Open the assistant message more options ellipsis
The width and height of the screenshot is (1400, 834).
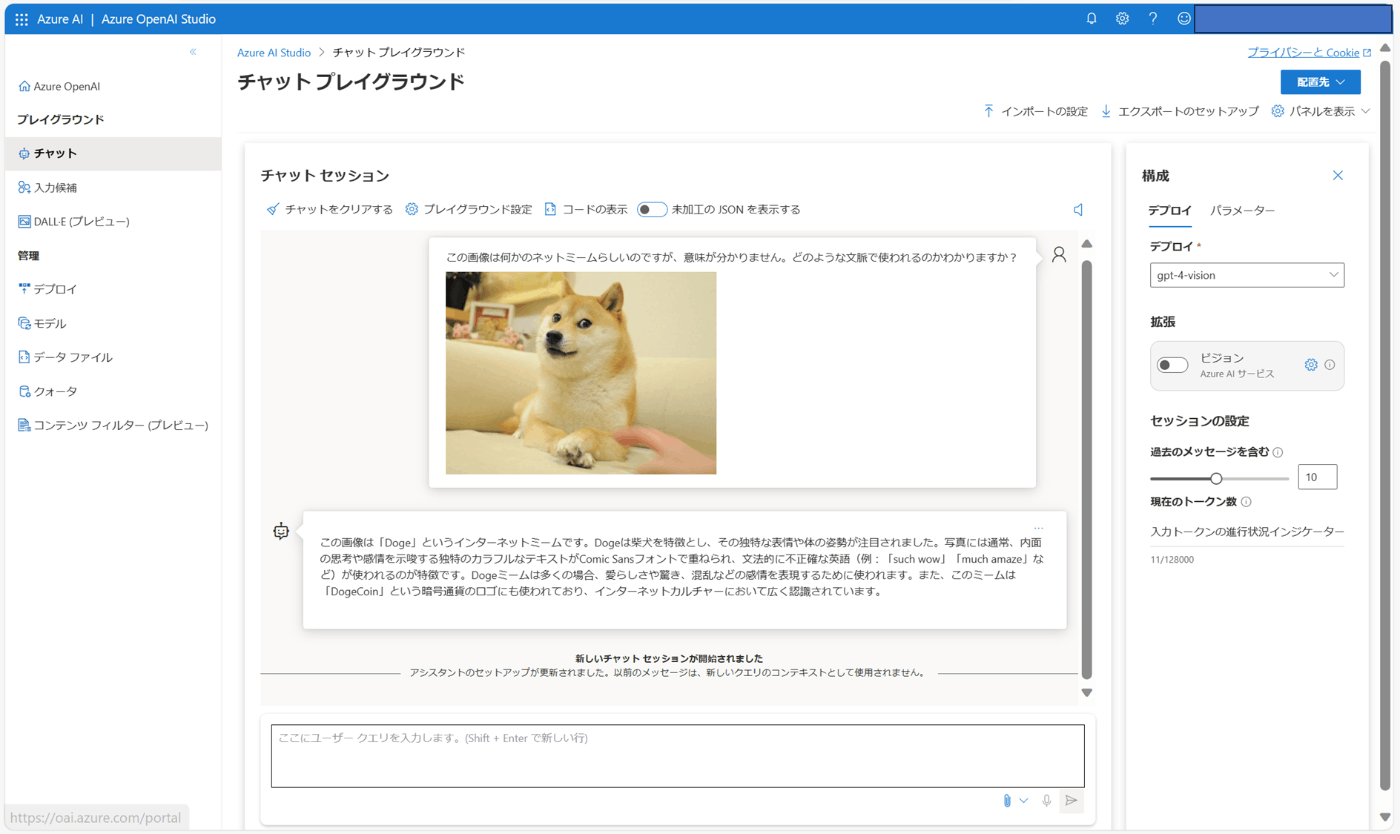pyautogui.click(x=1039, y=528)
